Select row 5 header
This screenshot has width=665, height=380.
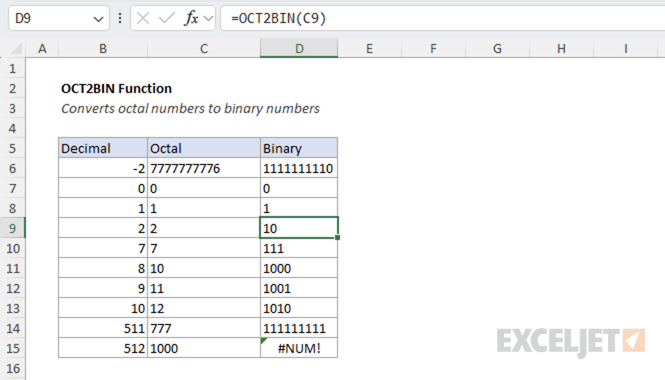12,148
